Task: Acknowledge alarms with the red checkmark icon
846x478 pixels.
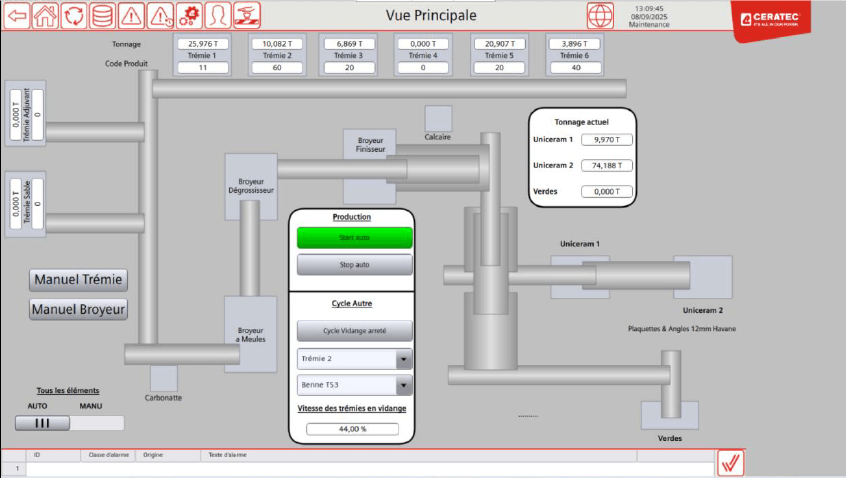Action: coord(731,462)
